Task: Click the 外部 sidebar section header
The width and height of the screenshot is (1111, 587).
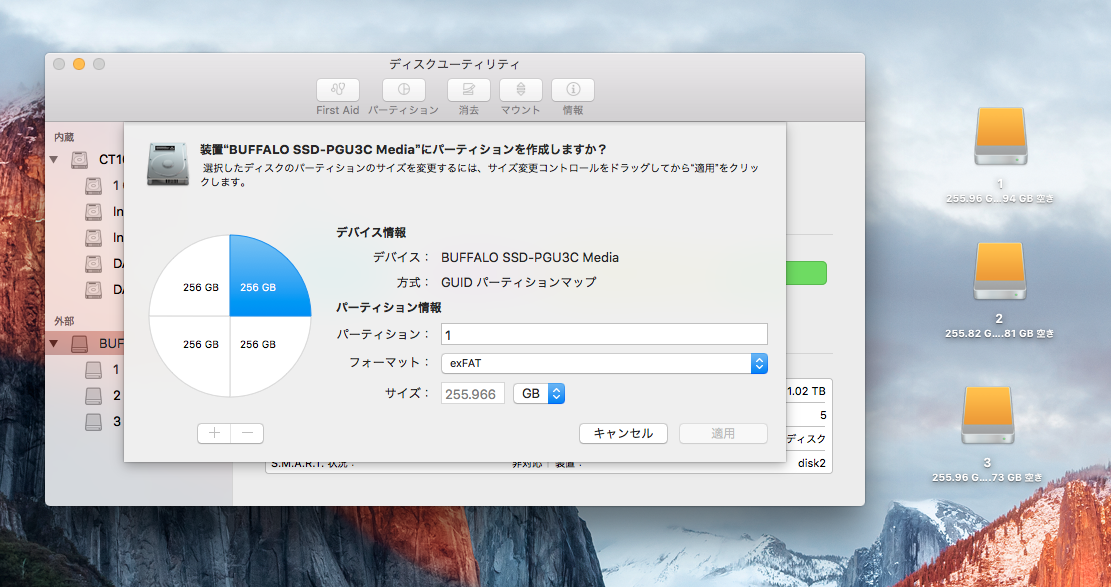Action: point(64,321)
